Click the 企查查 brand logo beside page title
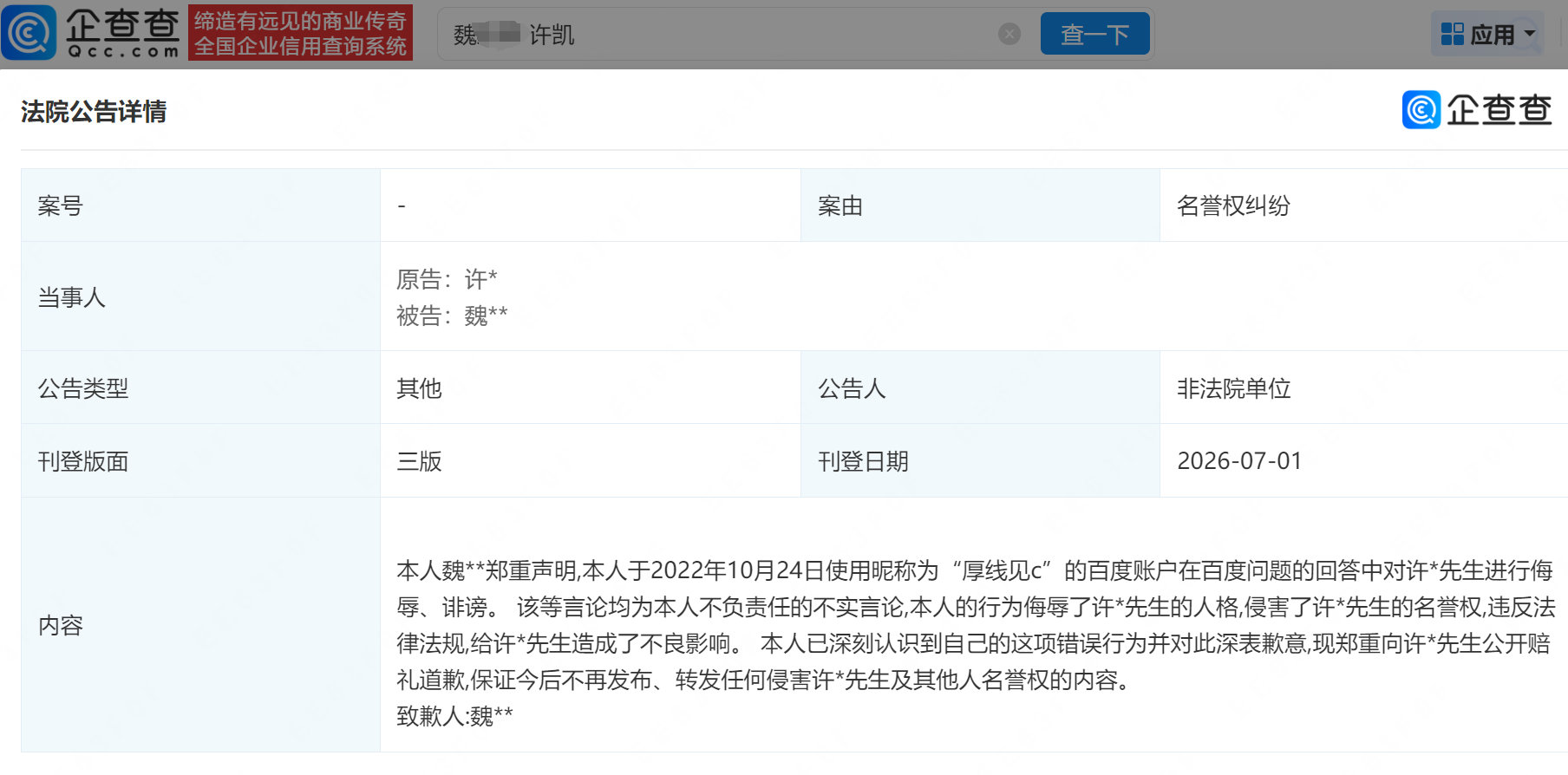The width and height of the screenshot is (1568, 775). click(1477, 110)
